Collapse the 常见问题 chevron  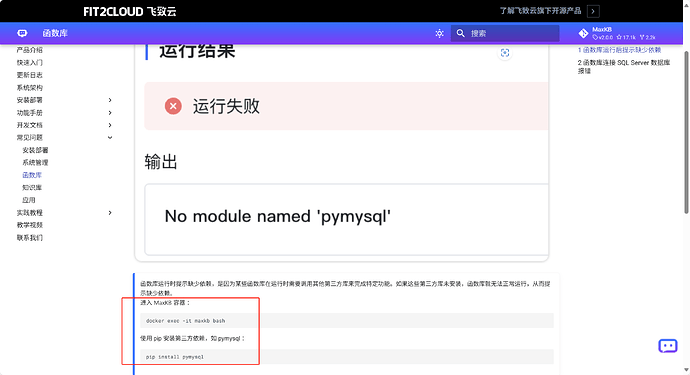coord(110,138)
